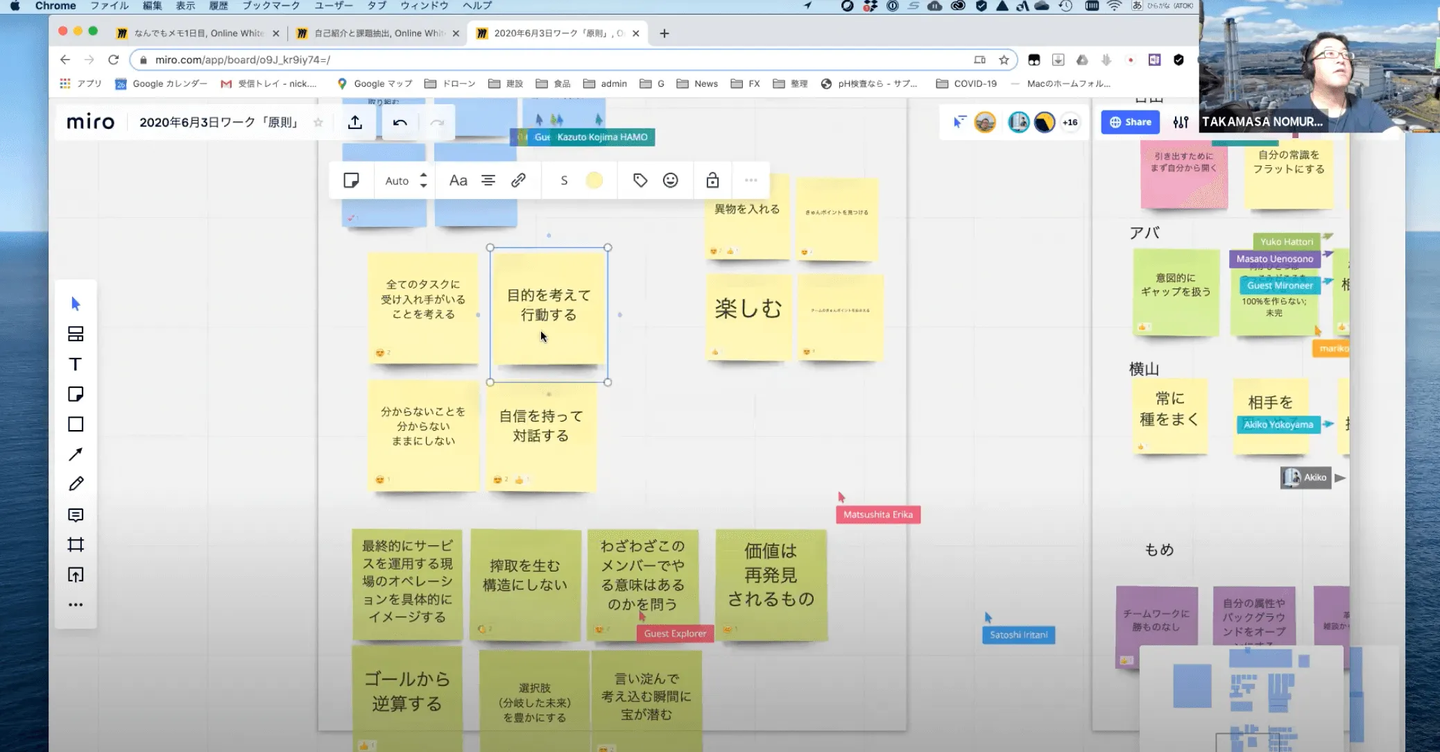The image size is (1440, 752).
Task: Close the なんでもメモ1日目 tab
Action: (x=276, y=33)
